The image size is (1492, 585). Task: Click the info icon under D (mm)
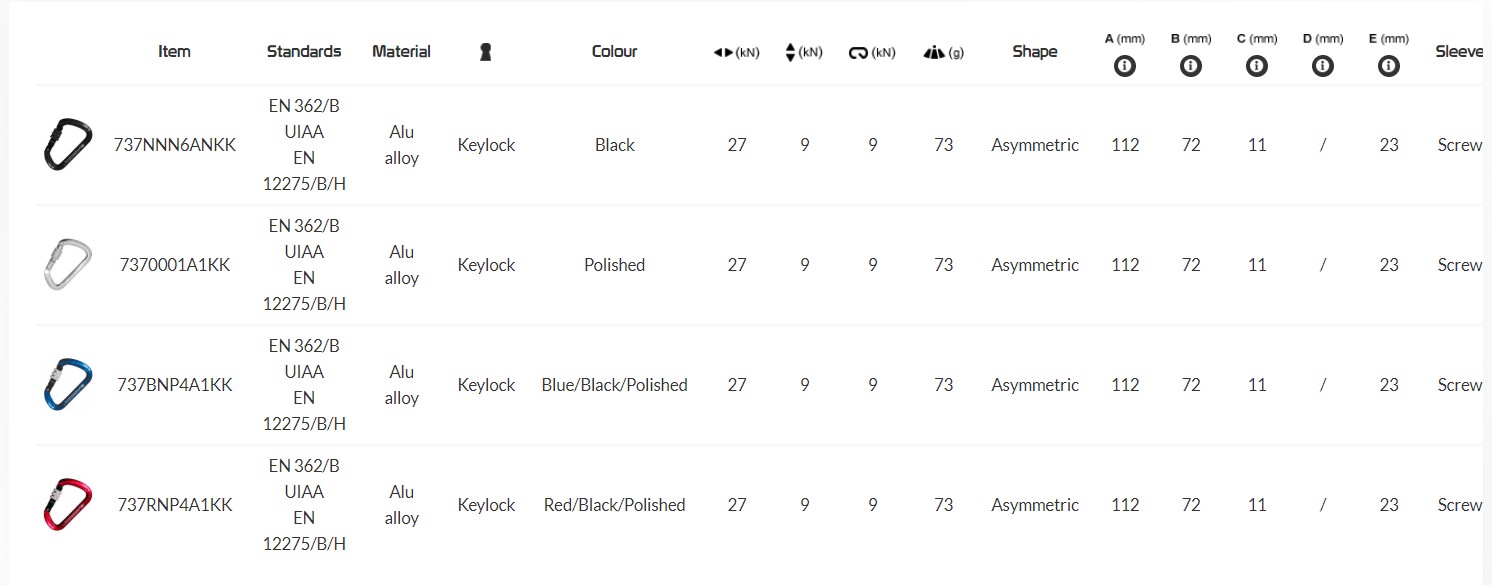1322,67
